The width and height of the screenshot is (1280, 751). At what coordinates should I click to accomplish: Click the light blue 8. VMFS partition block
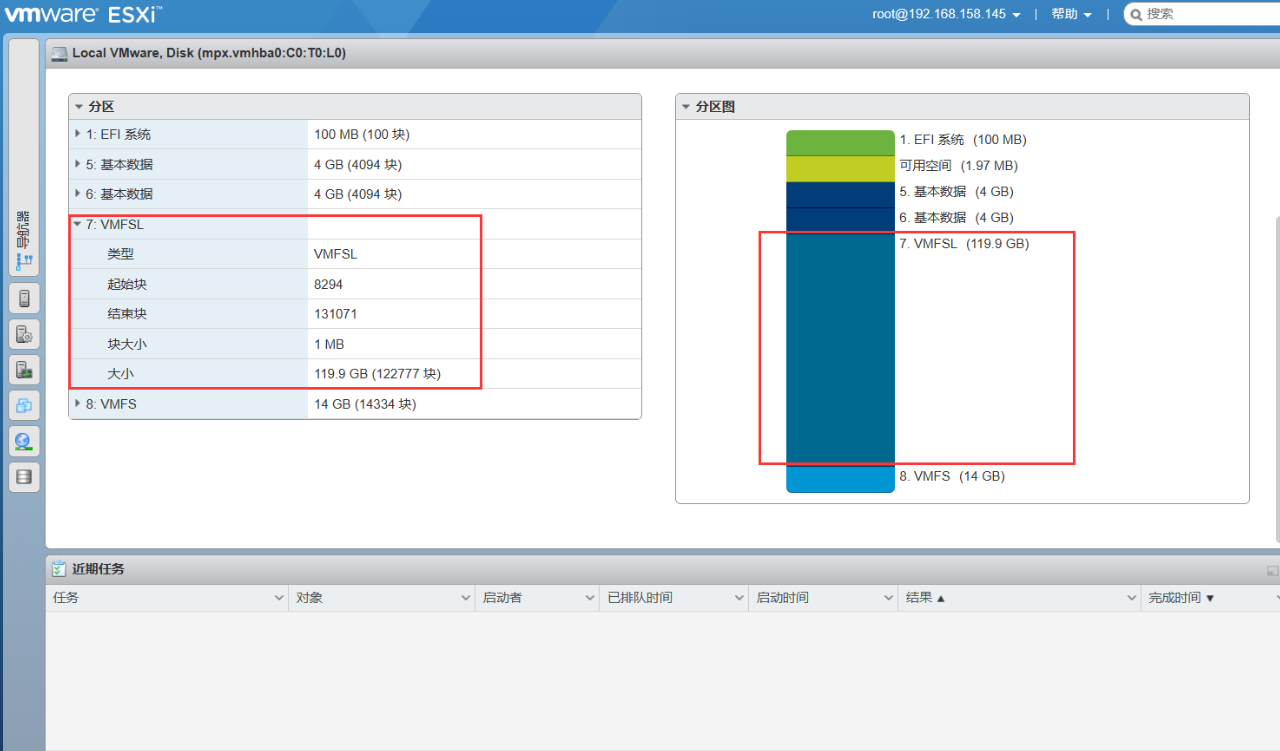click(x=840, y=478)
